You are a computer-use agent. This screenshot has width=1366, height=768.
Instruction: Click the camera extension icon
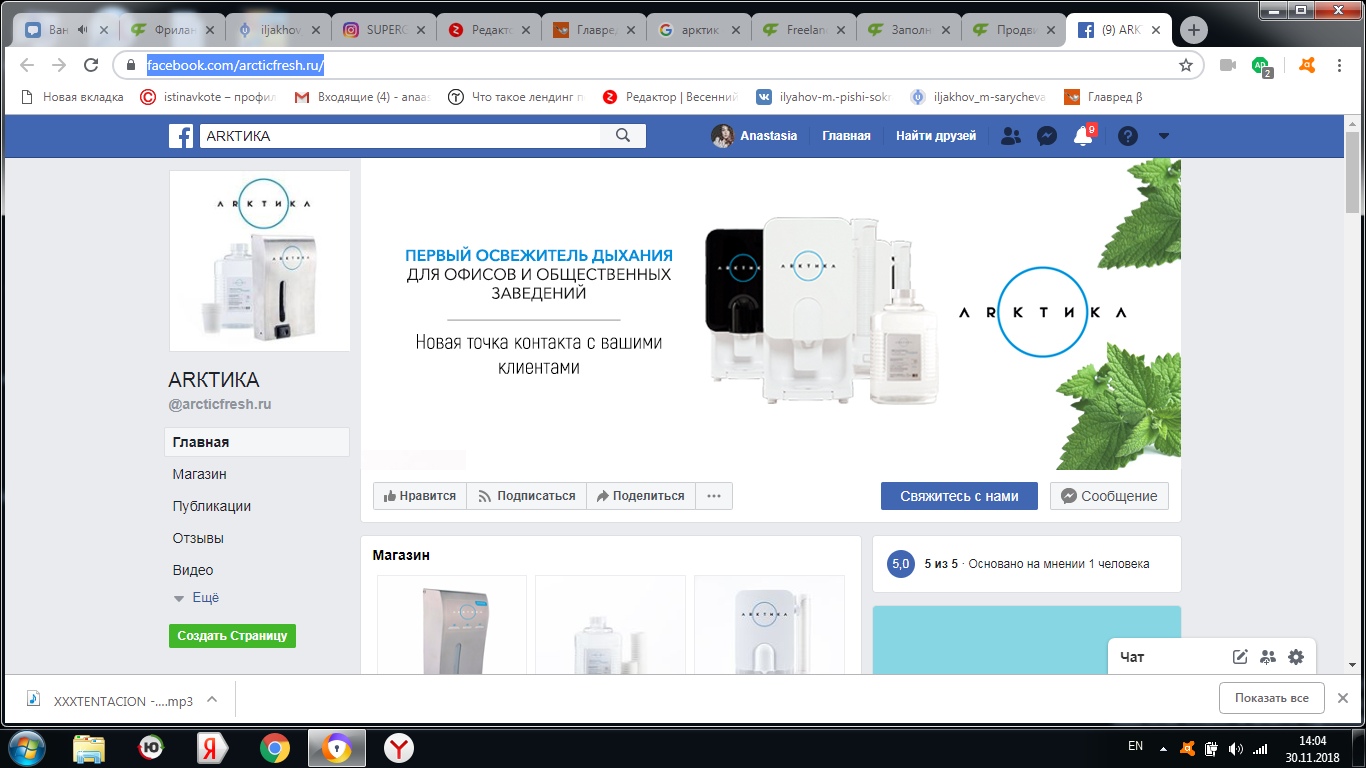[1228, 65]
